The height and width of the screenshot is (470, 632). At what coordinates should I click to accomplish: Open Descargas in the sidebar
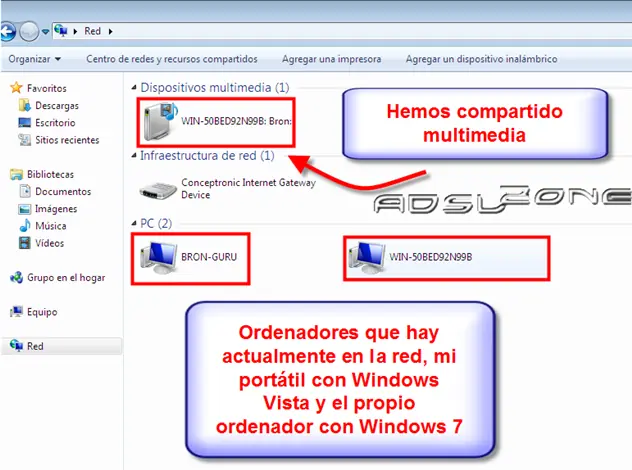[57, 106]
